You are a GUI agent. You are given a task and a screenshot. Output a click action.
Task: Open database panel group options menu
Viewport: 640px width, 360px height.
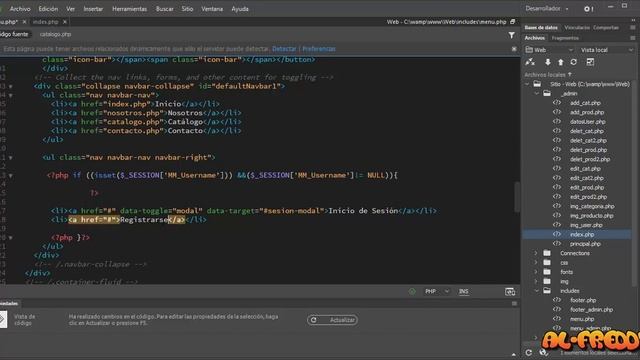(632, 27)
